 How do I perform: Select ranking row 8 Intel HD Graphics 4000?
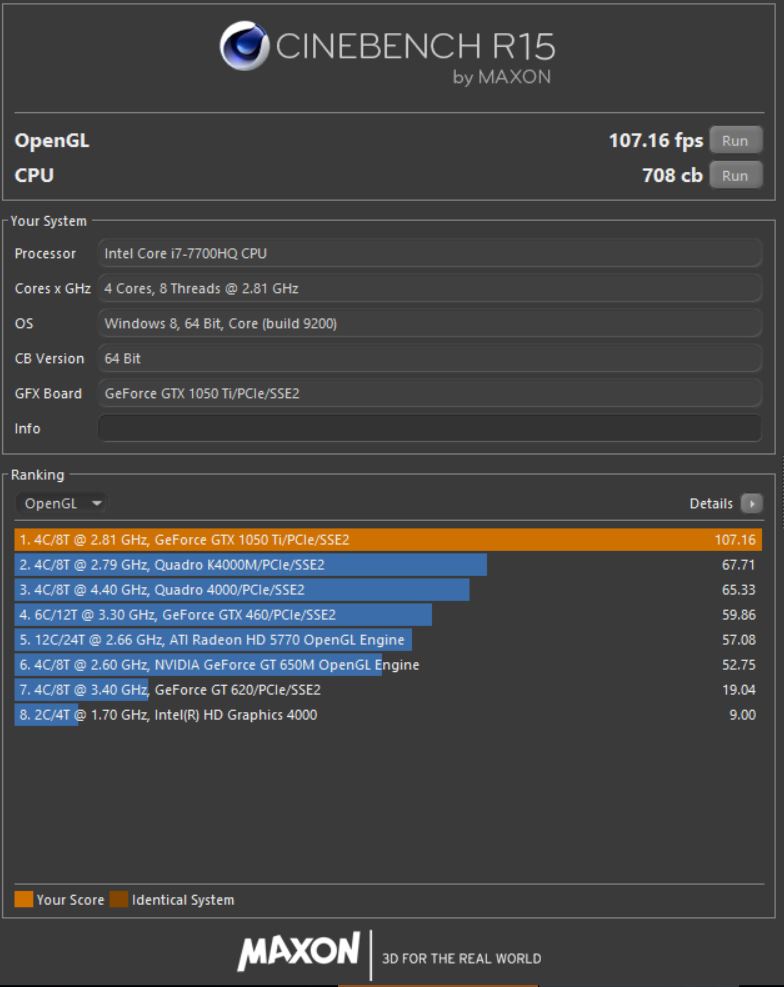[x=388, y=714]
